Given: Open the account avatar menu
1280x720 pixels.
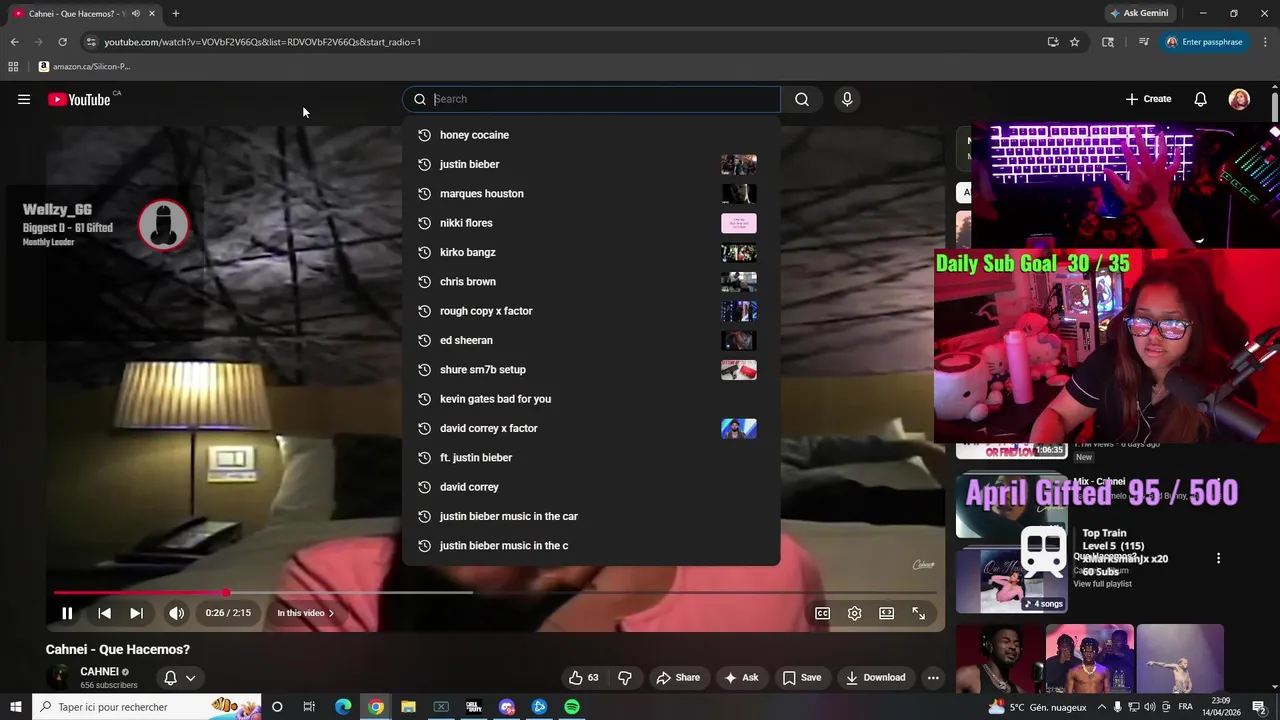Looking at the screenshot, I should point(1239,99).
